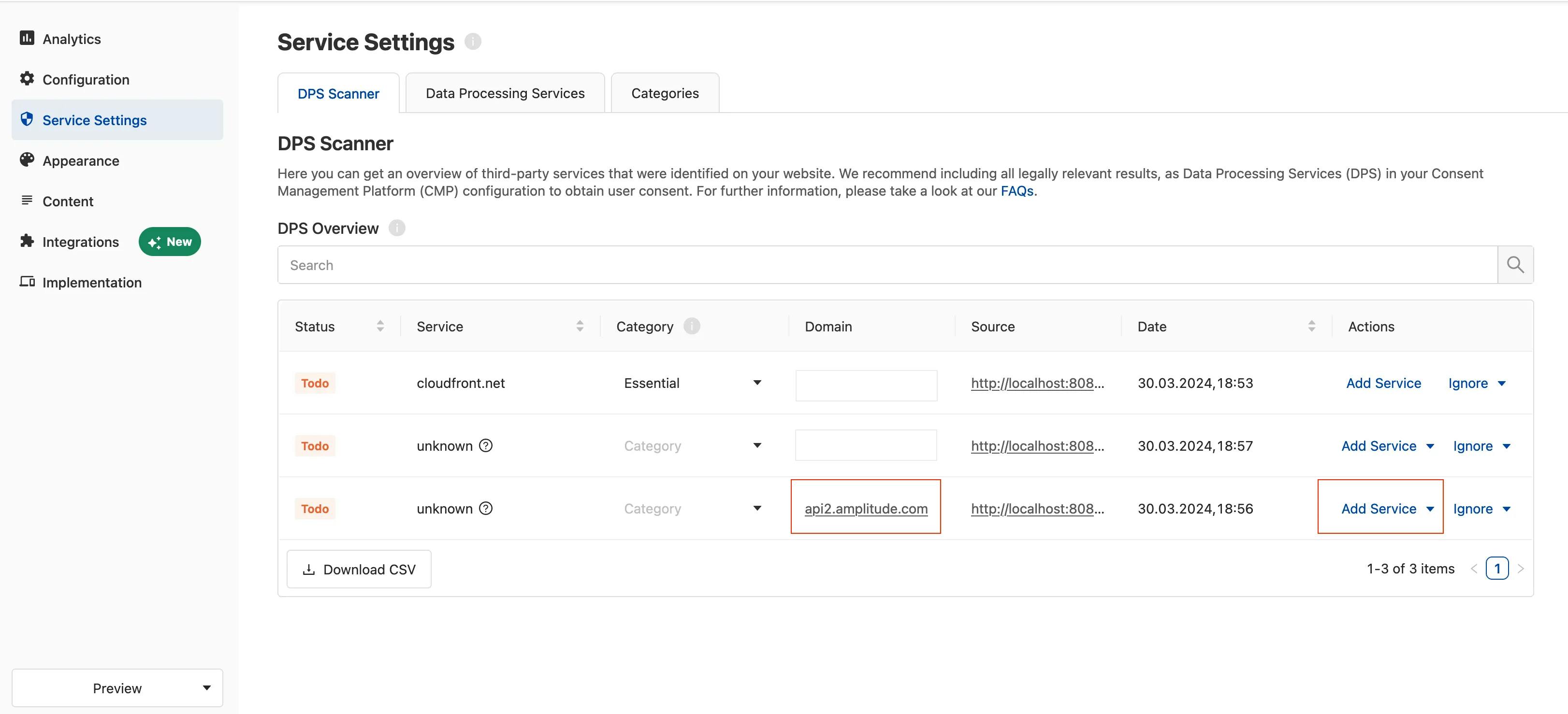Click into the DPS Overview search field
This screenshot has height=714, width=1568.
pyautogui.click(x=886, y=265)
